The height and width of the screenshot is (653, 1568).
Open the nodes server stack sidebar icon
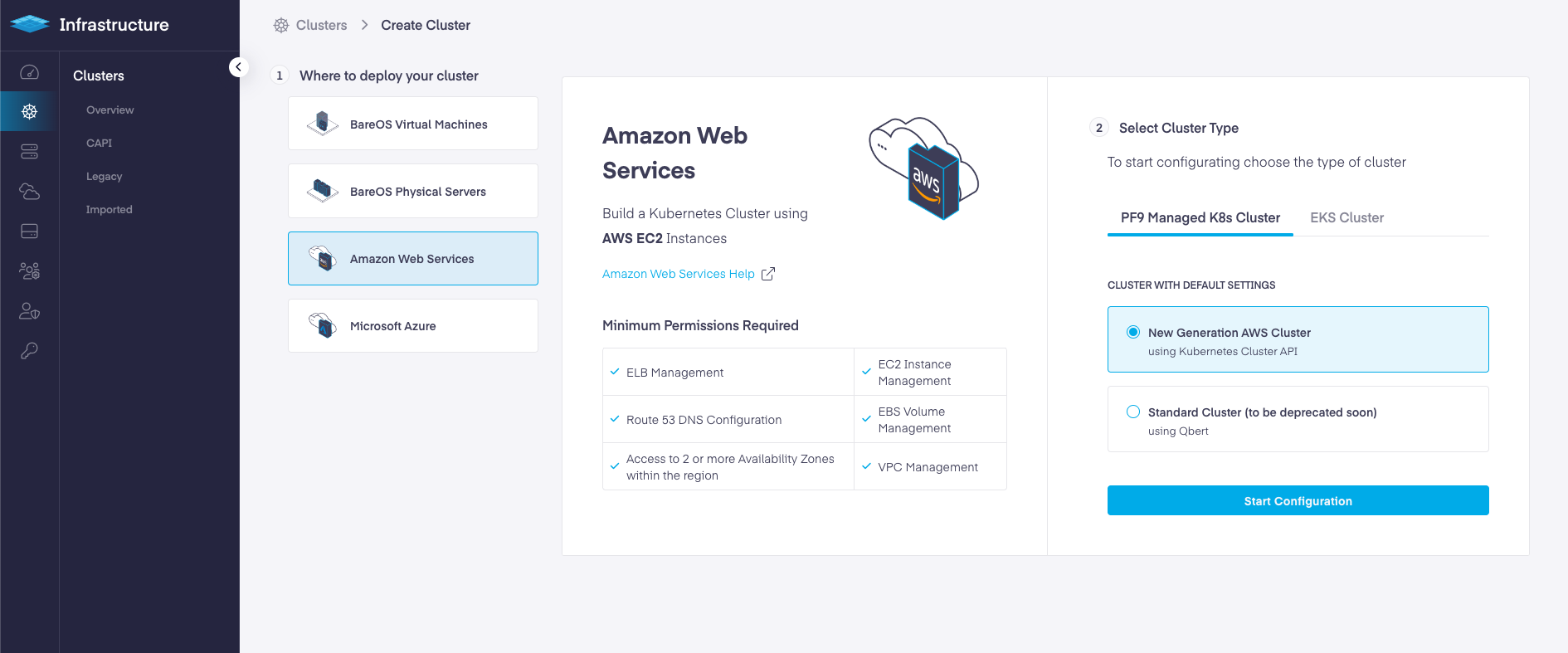[x=29, y=151]
